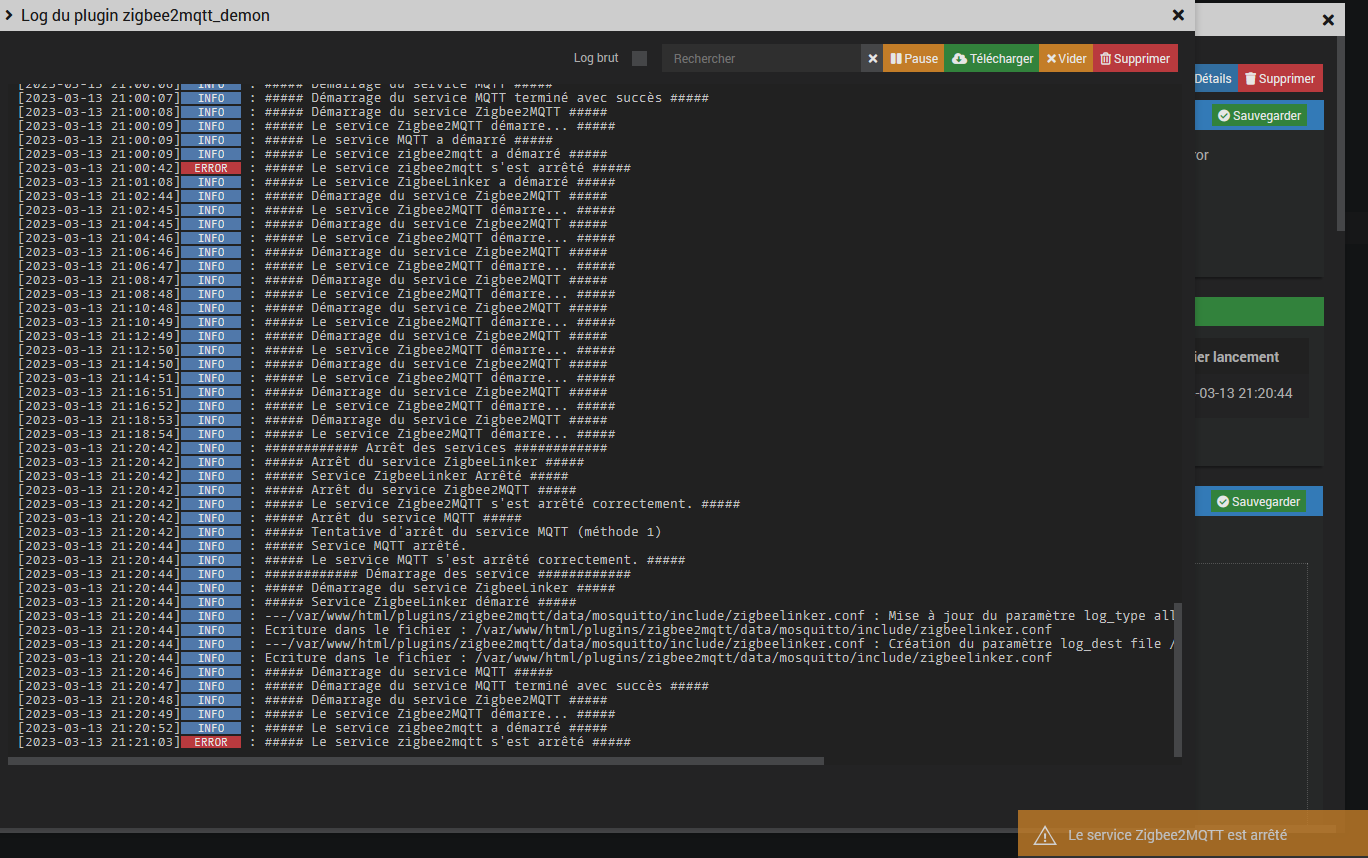Close the zigbee2mqtt_demon log dialog
Viewport: 1368px width, 858px height.
click(x=1178, y=15)
